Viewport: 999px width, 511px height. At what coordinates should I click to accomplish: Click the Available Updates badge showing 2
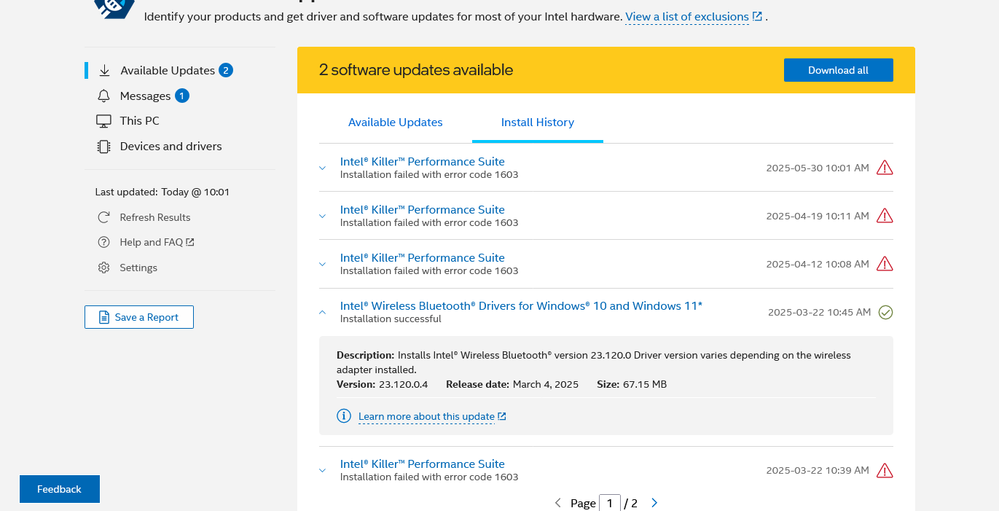[226, 70]
